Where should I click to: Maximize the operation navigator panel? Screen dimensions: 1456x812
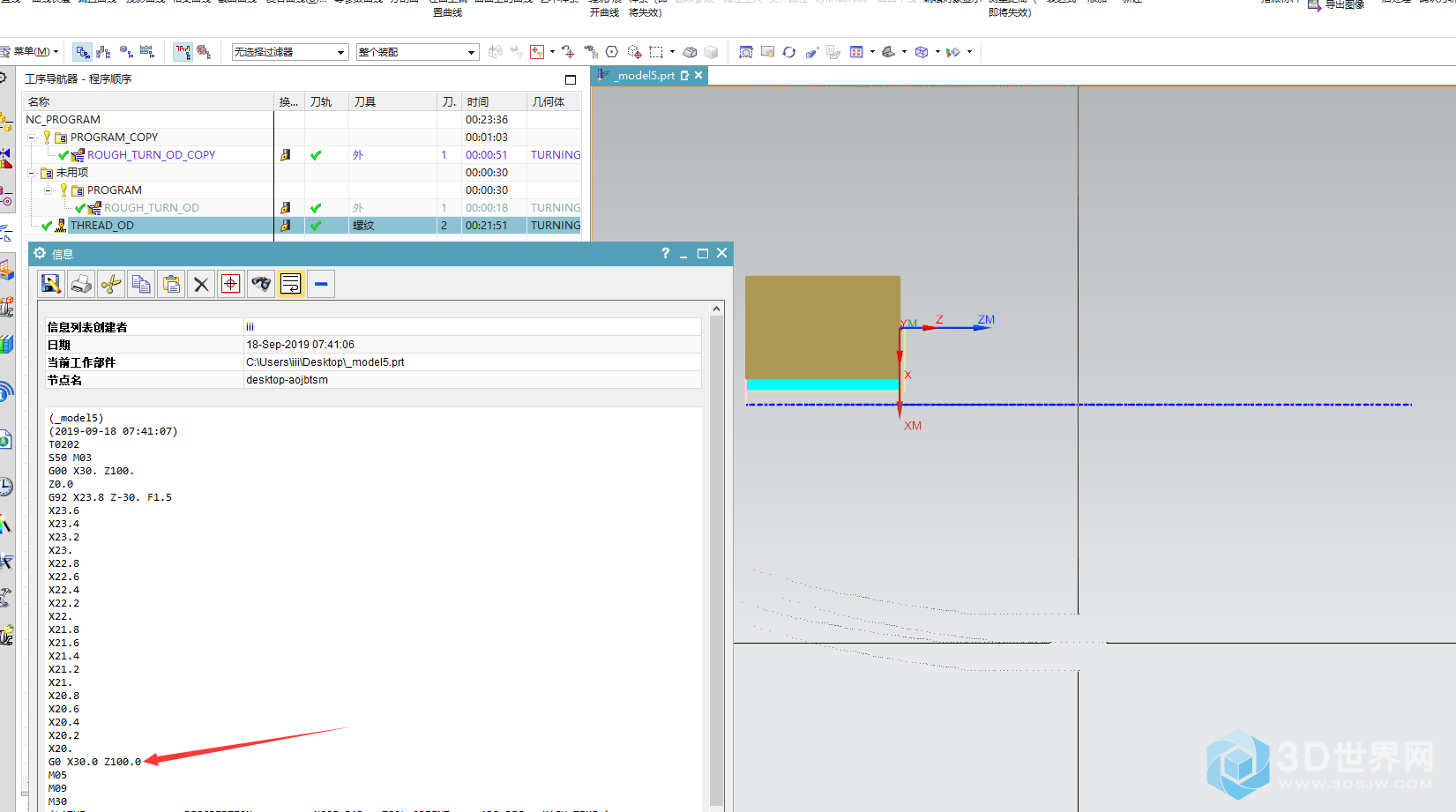tap(571, 79)
